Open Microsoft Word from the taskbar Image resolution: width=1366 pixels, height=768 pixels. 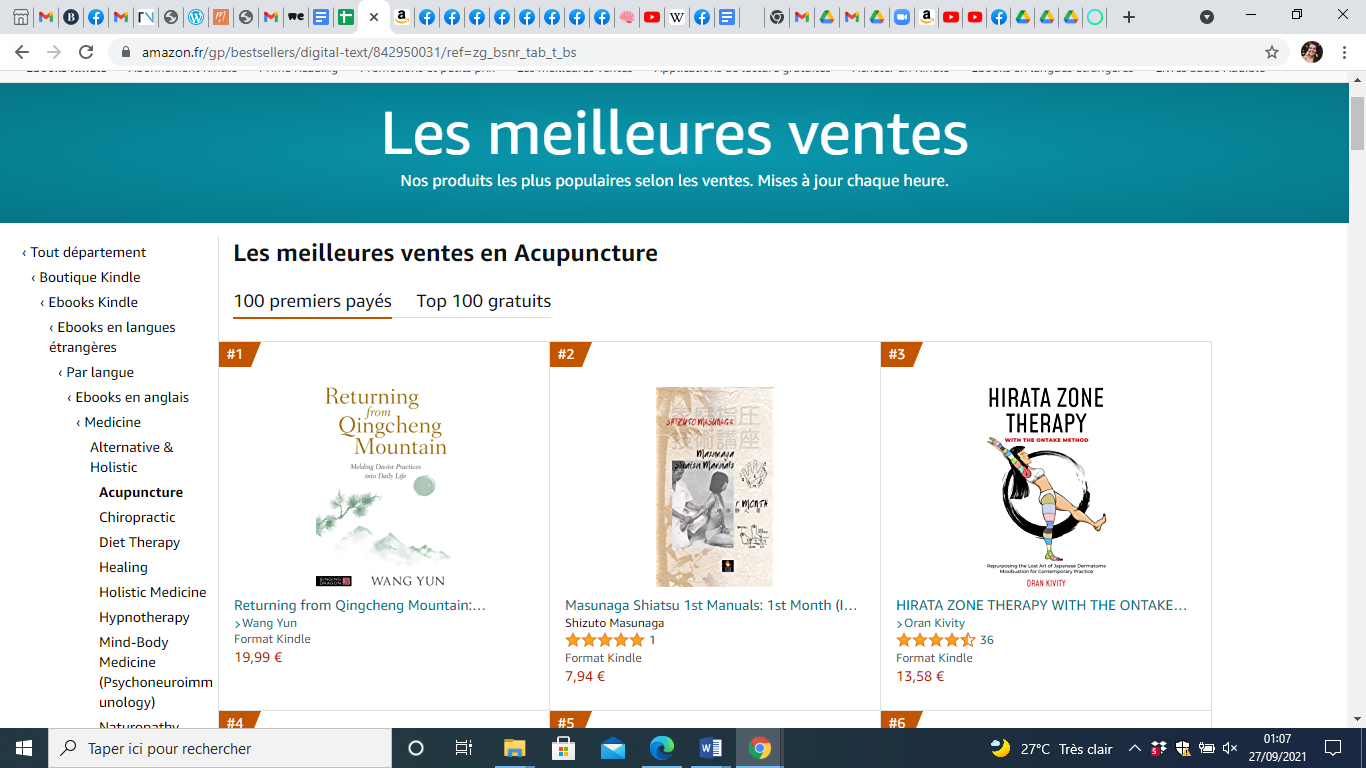point(711,748)
